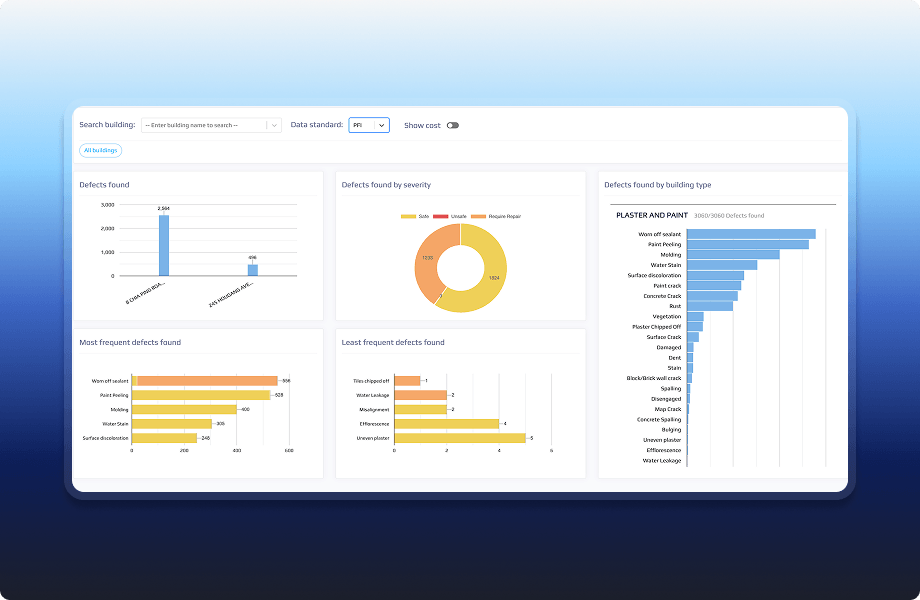
Task: Click the Defects found by severity title
Action: 386,185
